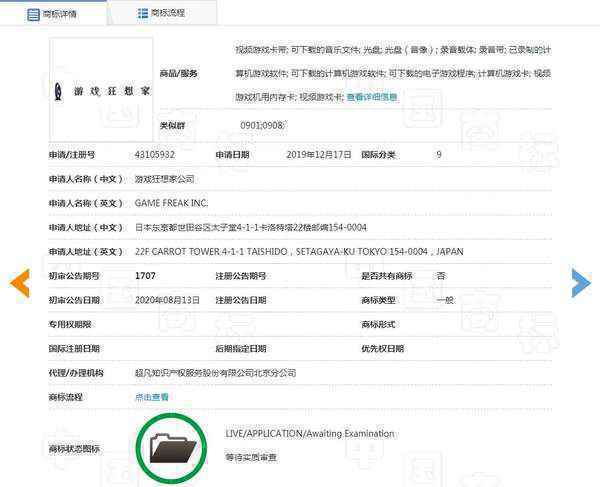Click the 商标状态图标 label
The height and width of the screenshot is (487, 600).
pos(74,448)
